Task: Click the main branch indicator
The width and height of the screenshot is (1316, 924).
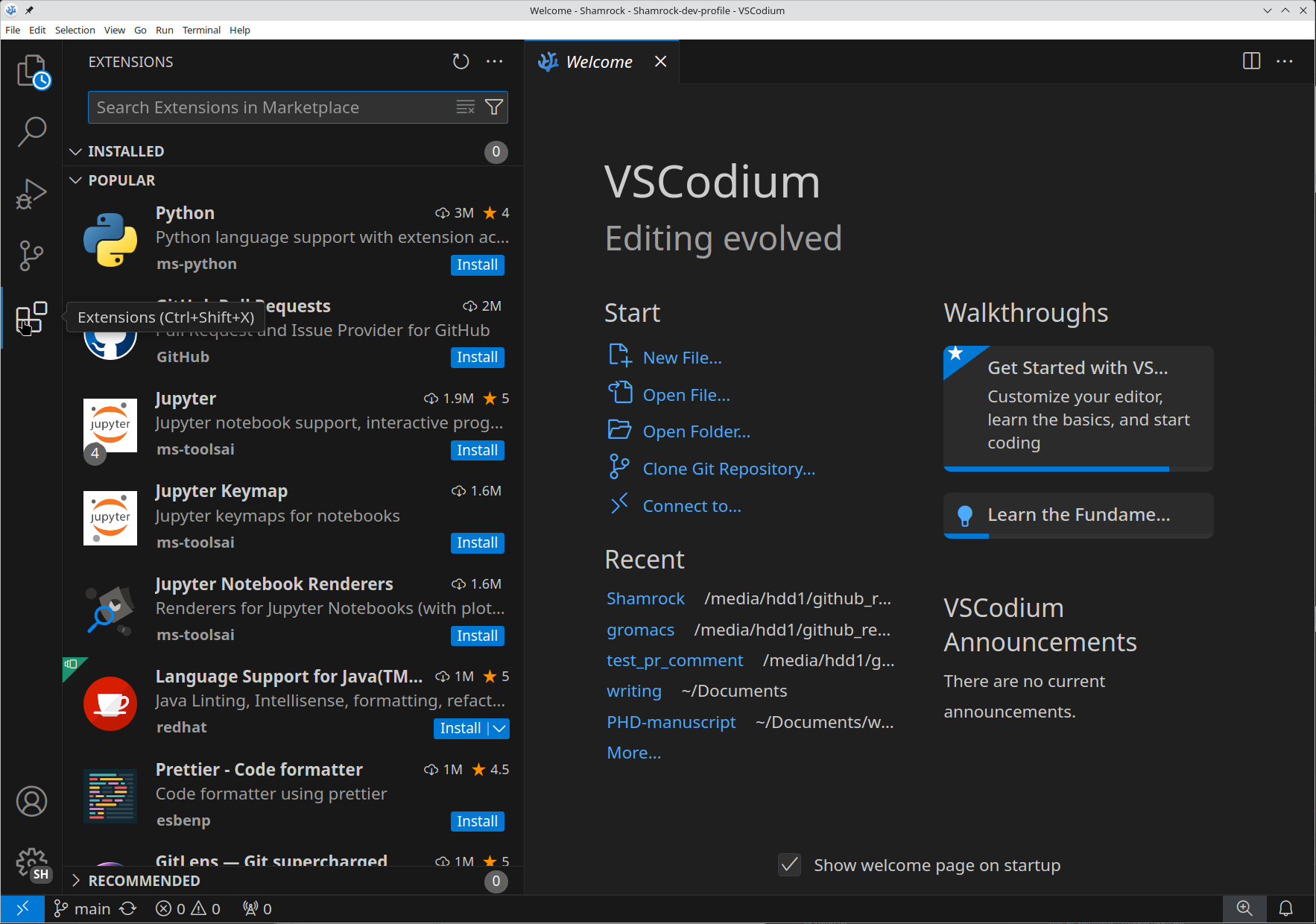Action: click(82, 908)
